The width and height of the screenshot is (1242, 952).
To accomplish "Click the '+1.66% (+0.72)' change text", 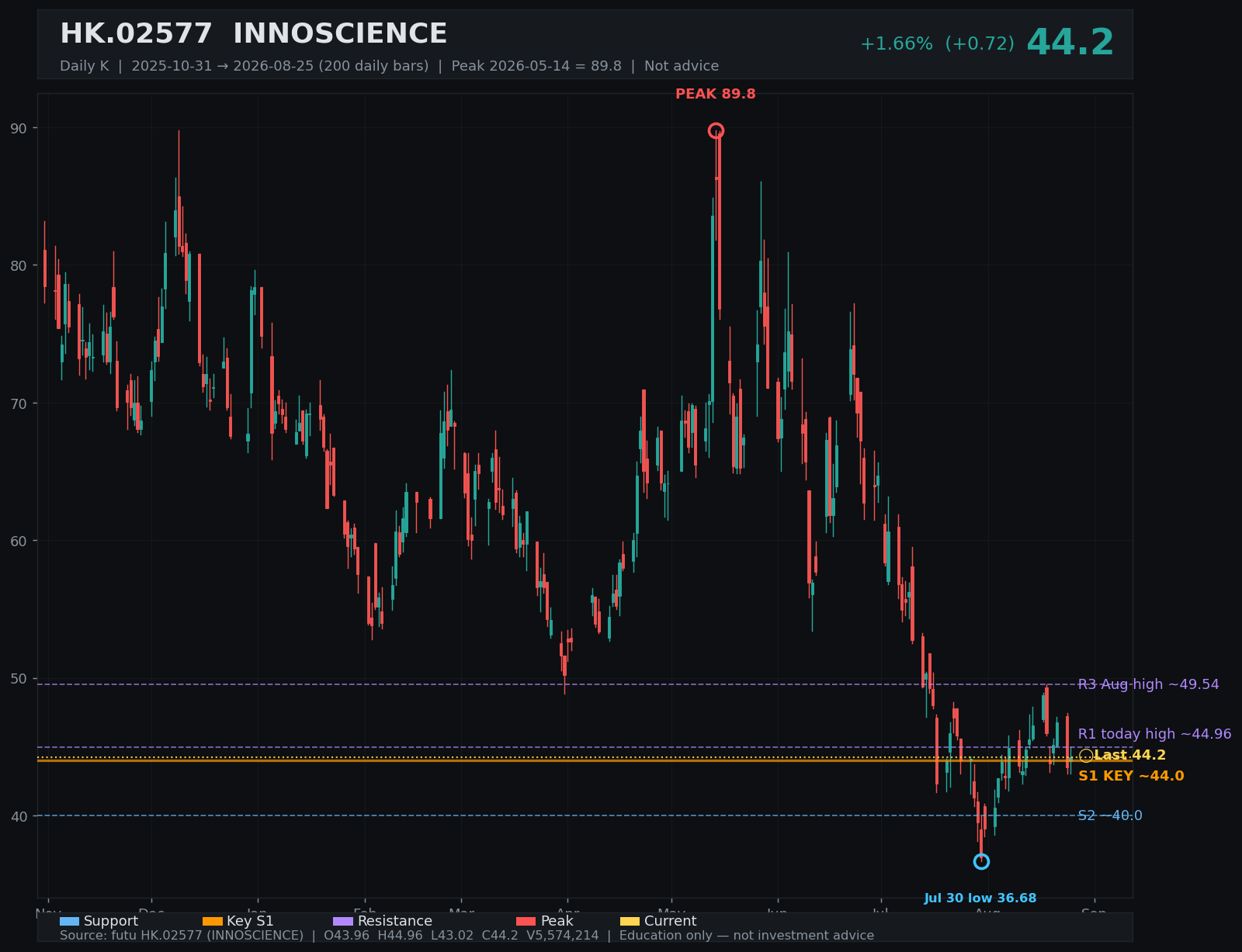I will click(937, 44).
